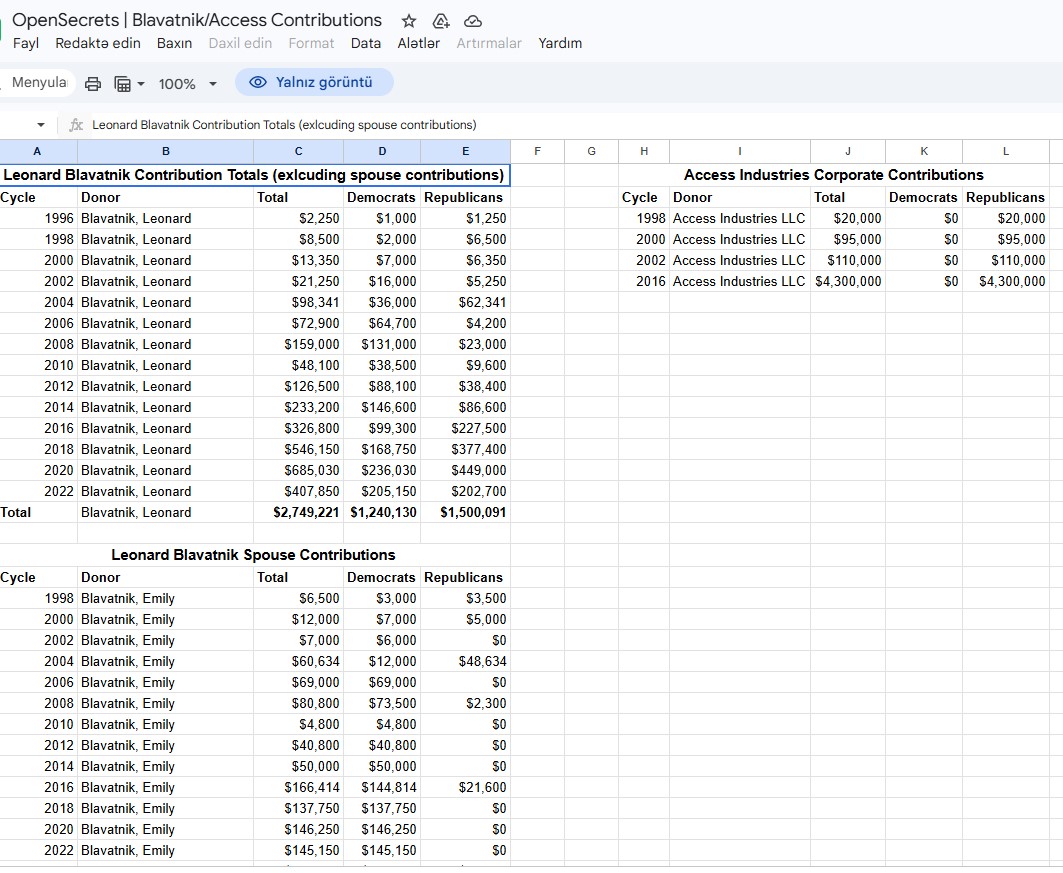This screenshot has width=1063, height=873.
Task: Click cycle 1996 in Leonard's table
Action: [x=39, y=218]
